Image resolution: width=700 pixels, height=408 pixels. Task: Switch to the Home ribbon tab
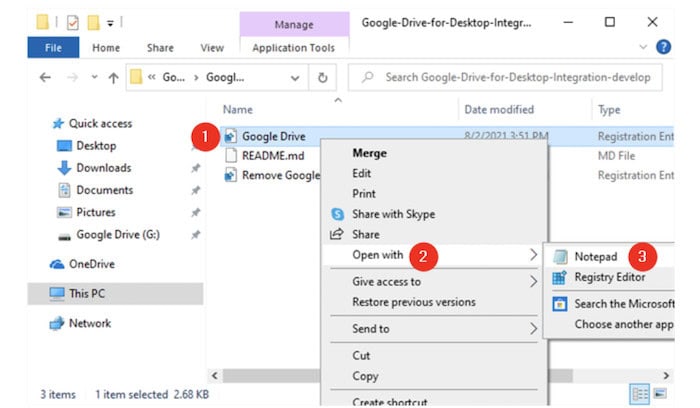click(106, 48)
